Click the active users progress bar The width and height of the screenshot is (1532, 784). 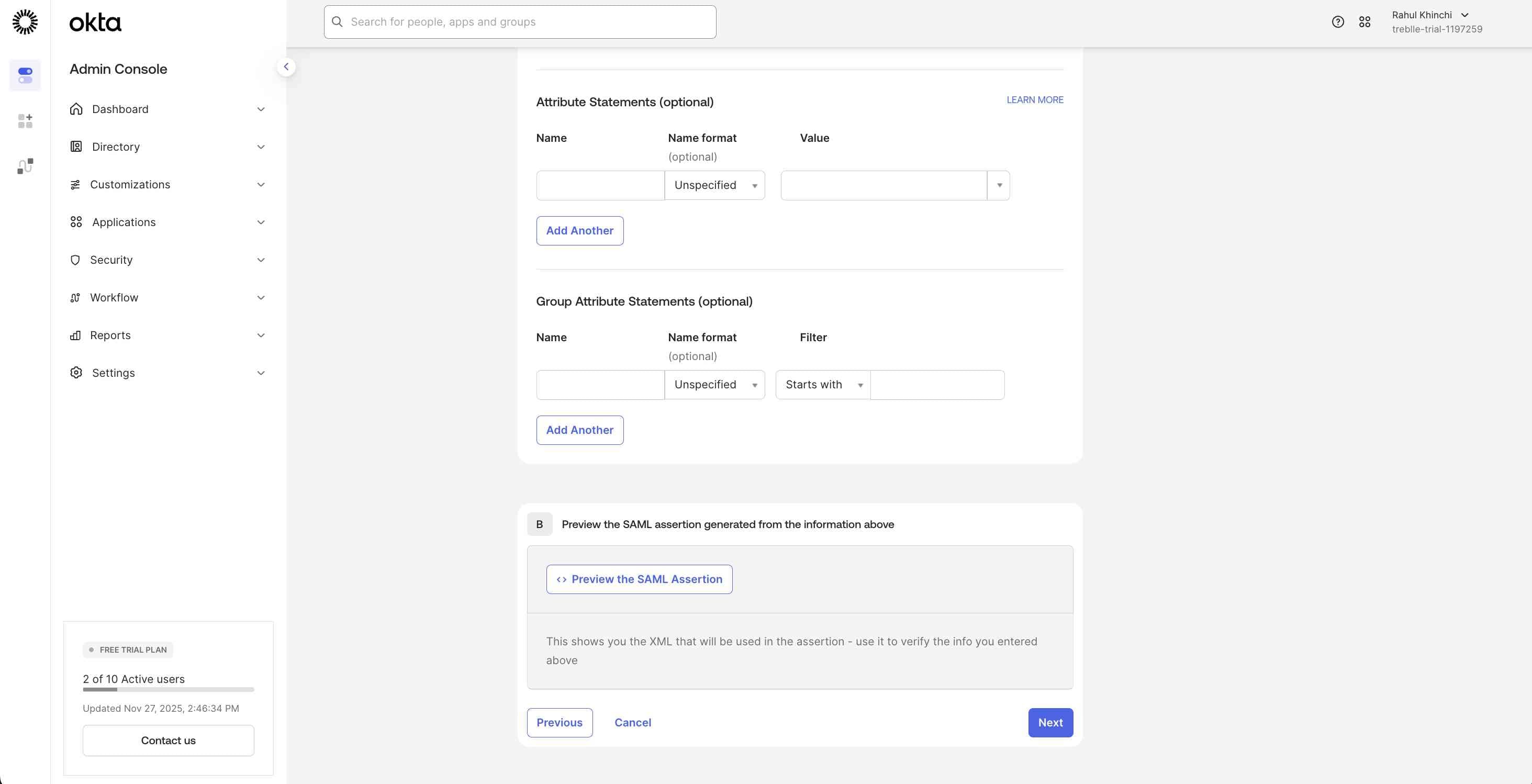(x=167, y=690)
